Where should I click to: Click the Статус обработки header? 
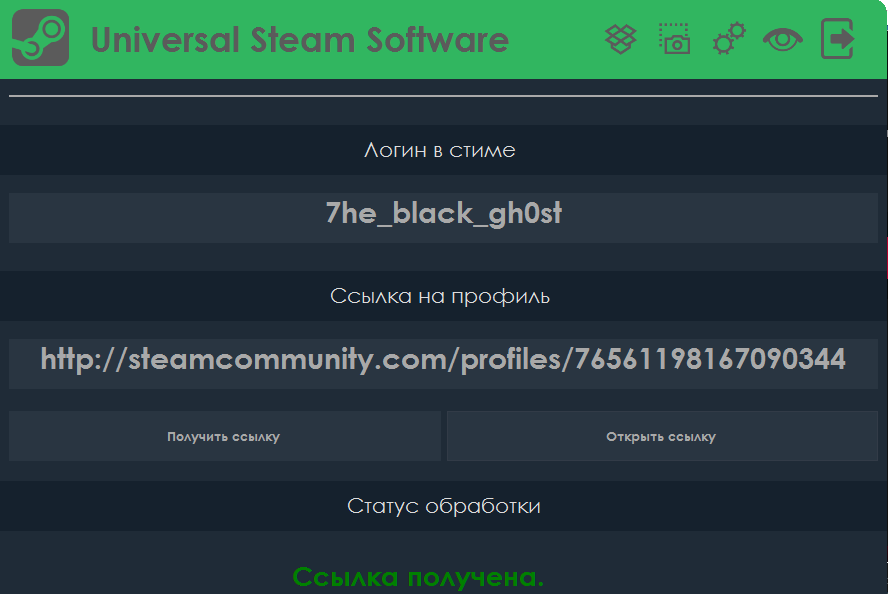[443, 506]
